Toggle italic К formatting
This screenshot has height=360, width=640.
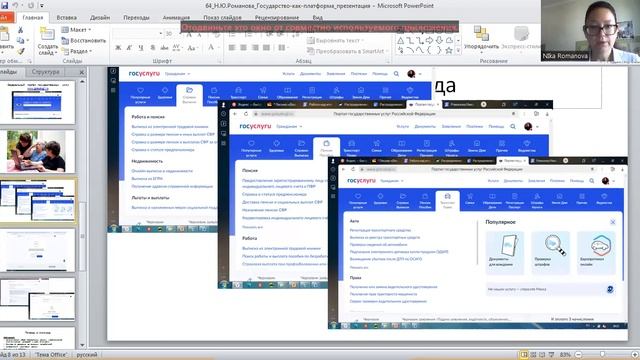click(x=129, y=48)
